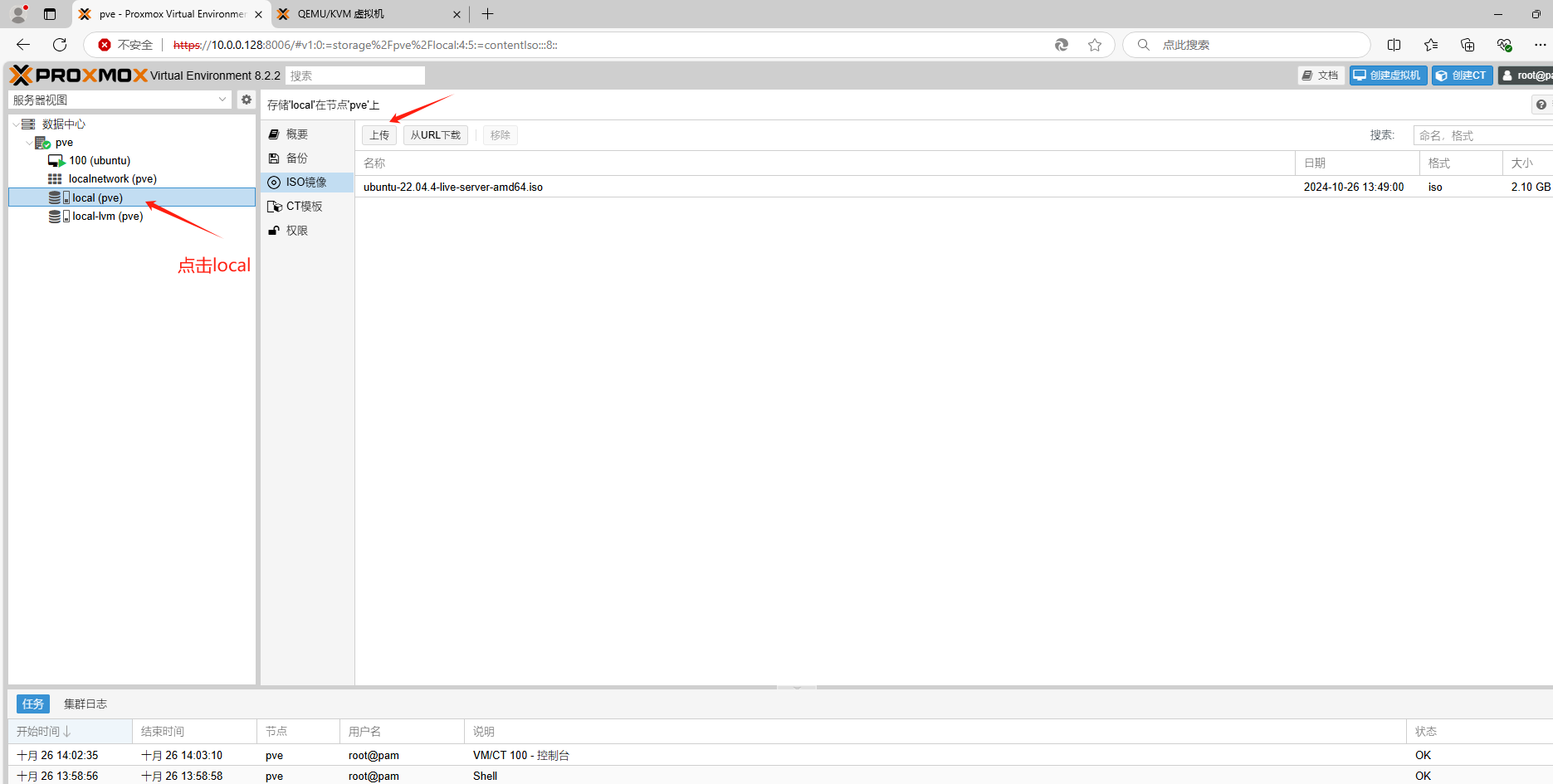Select the VM/CT 100 - 控制台 task row
This screenshot has height=784, width=1553.
[x=780, y=756]
